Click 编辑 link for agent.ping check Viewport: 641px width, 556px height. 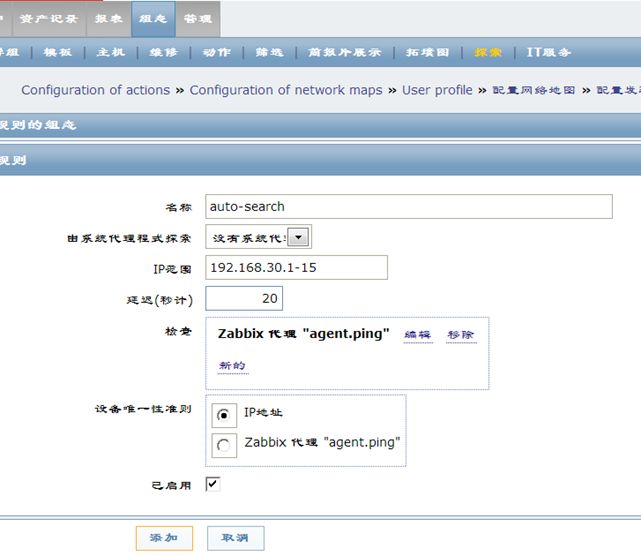(x=418, y=335)
